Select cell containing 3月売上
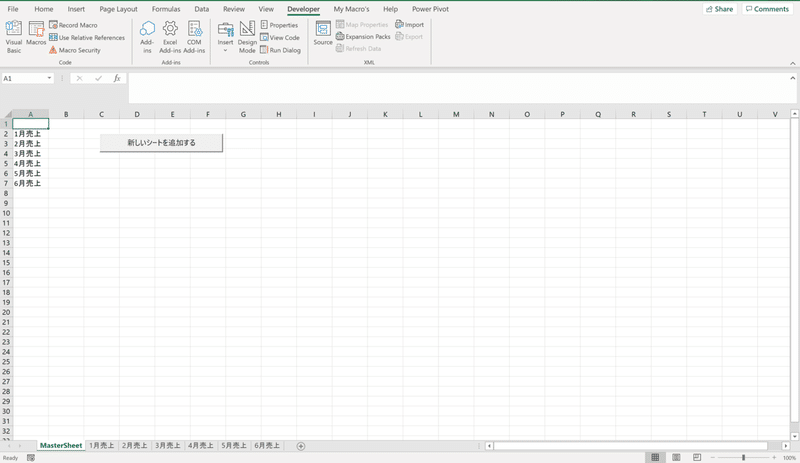Screen dimensions: 800x463 coord(31,154)
